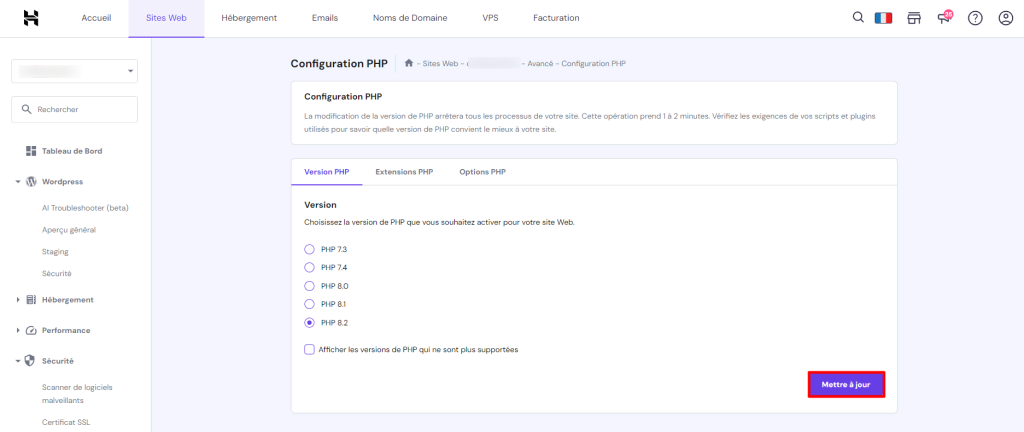Enable the unsupported PHP versions checkbox

(x=309, y=349)
